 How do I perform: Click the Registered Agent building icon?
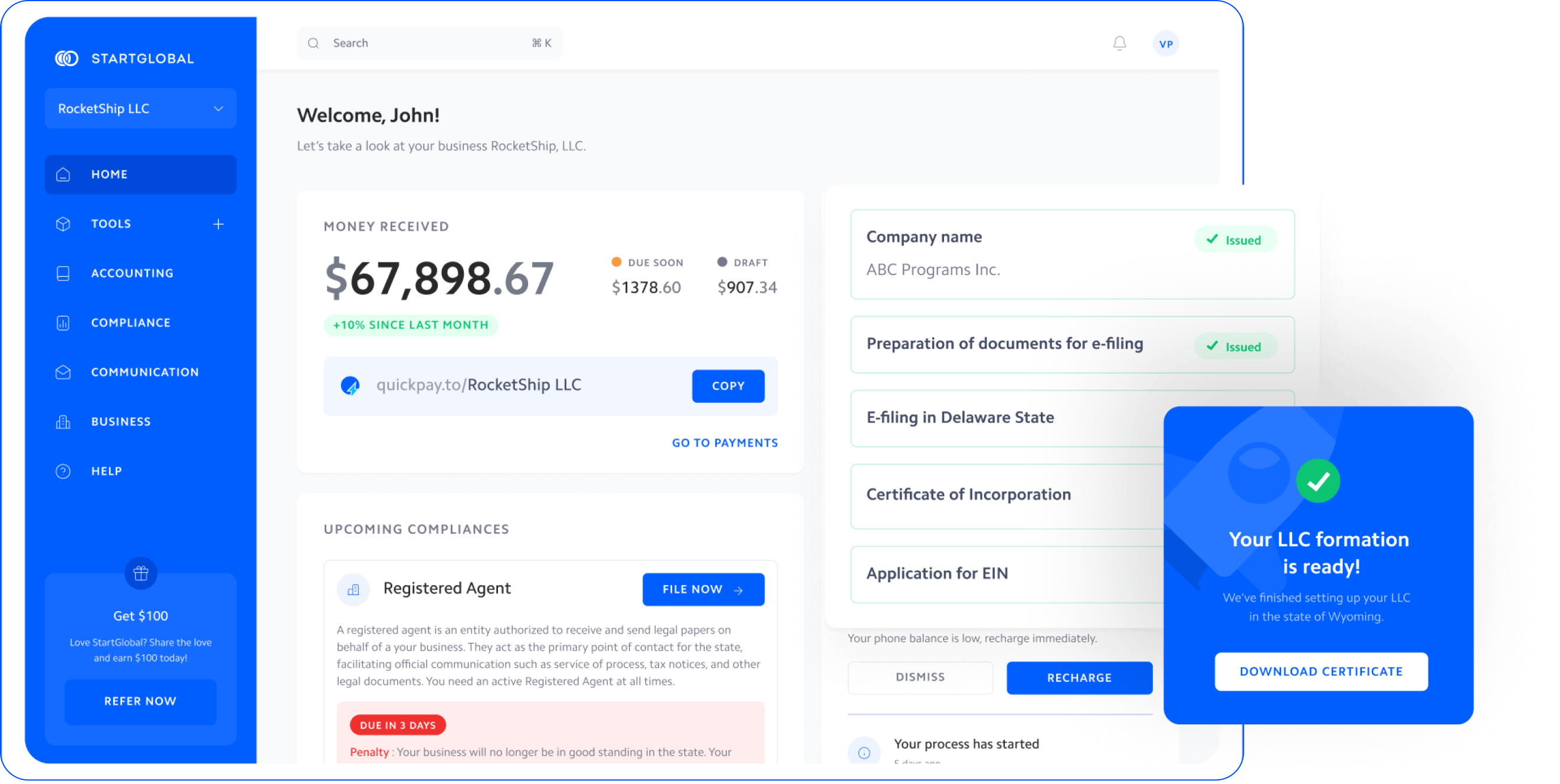[353, 589]
